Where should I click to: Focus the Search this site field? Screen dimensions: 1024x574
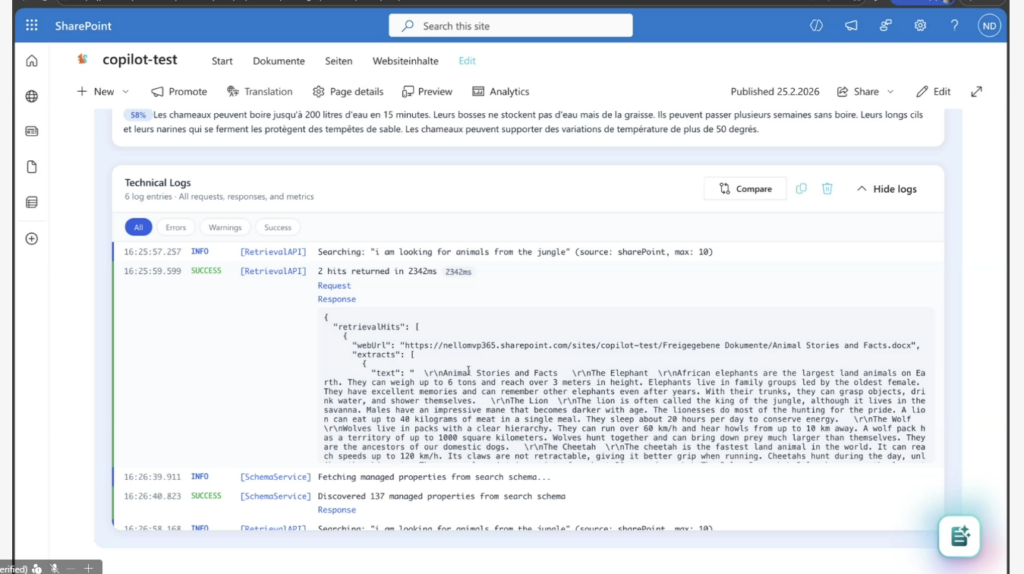pyautogui.click(x=511, y=25)
